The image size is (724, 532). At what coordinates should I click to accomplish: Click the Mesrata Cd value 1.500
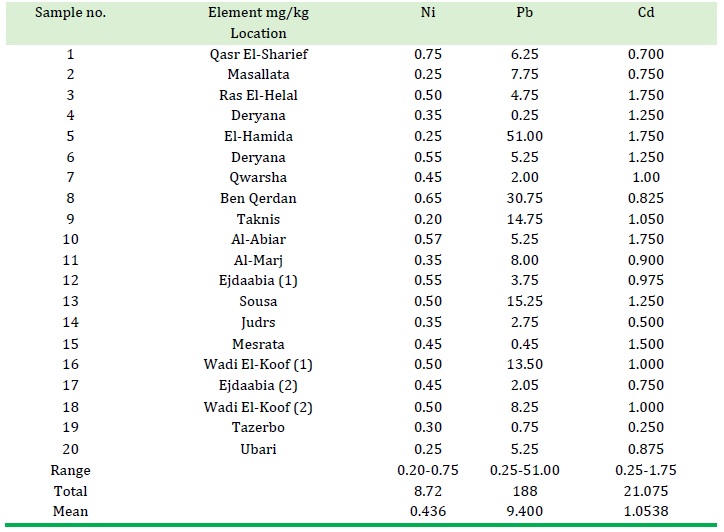click(x=646, y=345)
